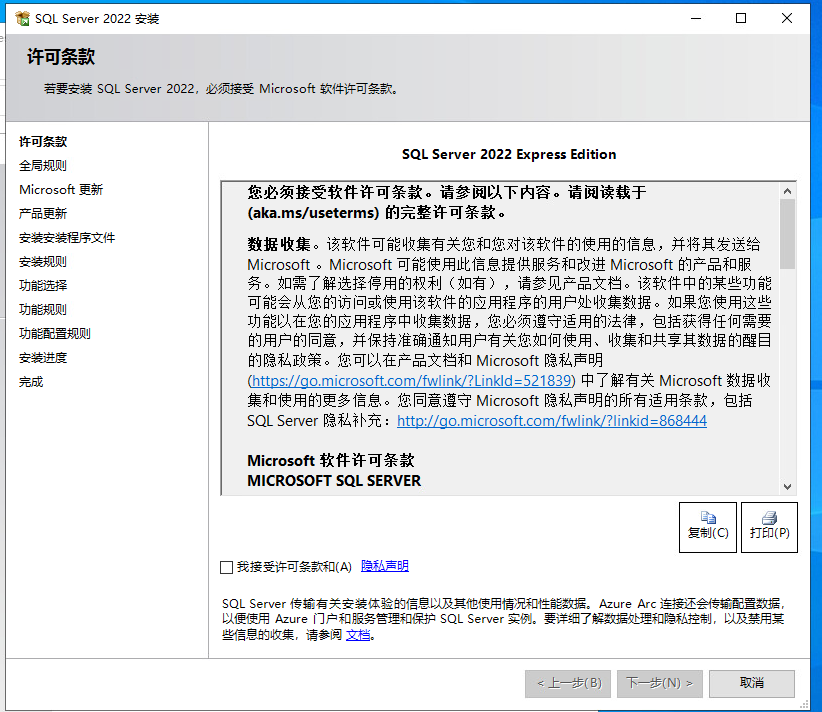Click the large 许可条款 page title
Viewport: 822px width, 712px height.
pos(61,57)
